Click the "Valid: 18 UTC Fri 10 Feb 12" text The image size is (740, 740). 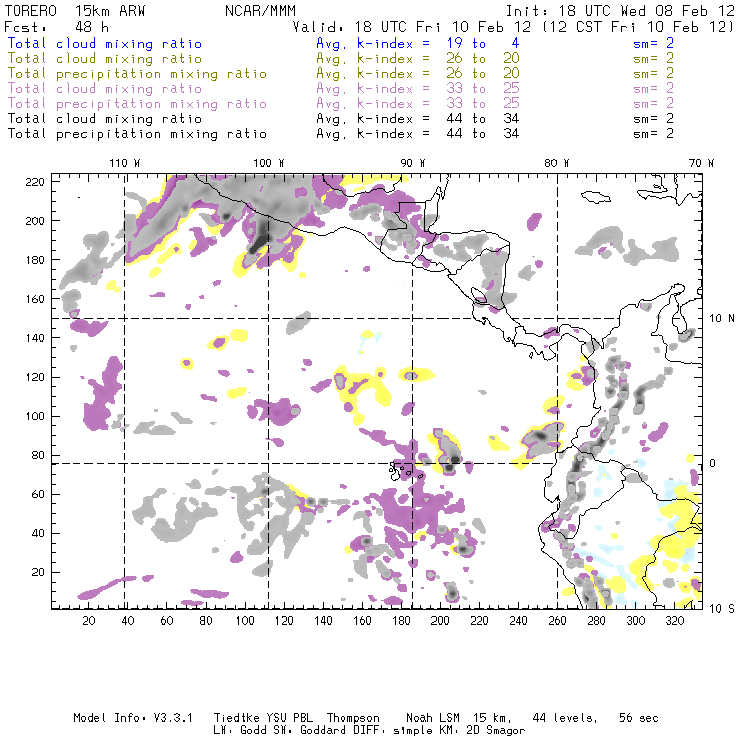pyautogui.click(x=412, y=27)
